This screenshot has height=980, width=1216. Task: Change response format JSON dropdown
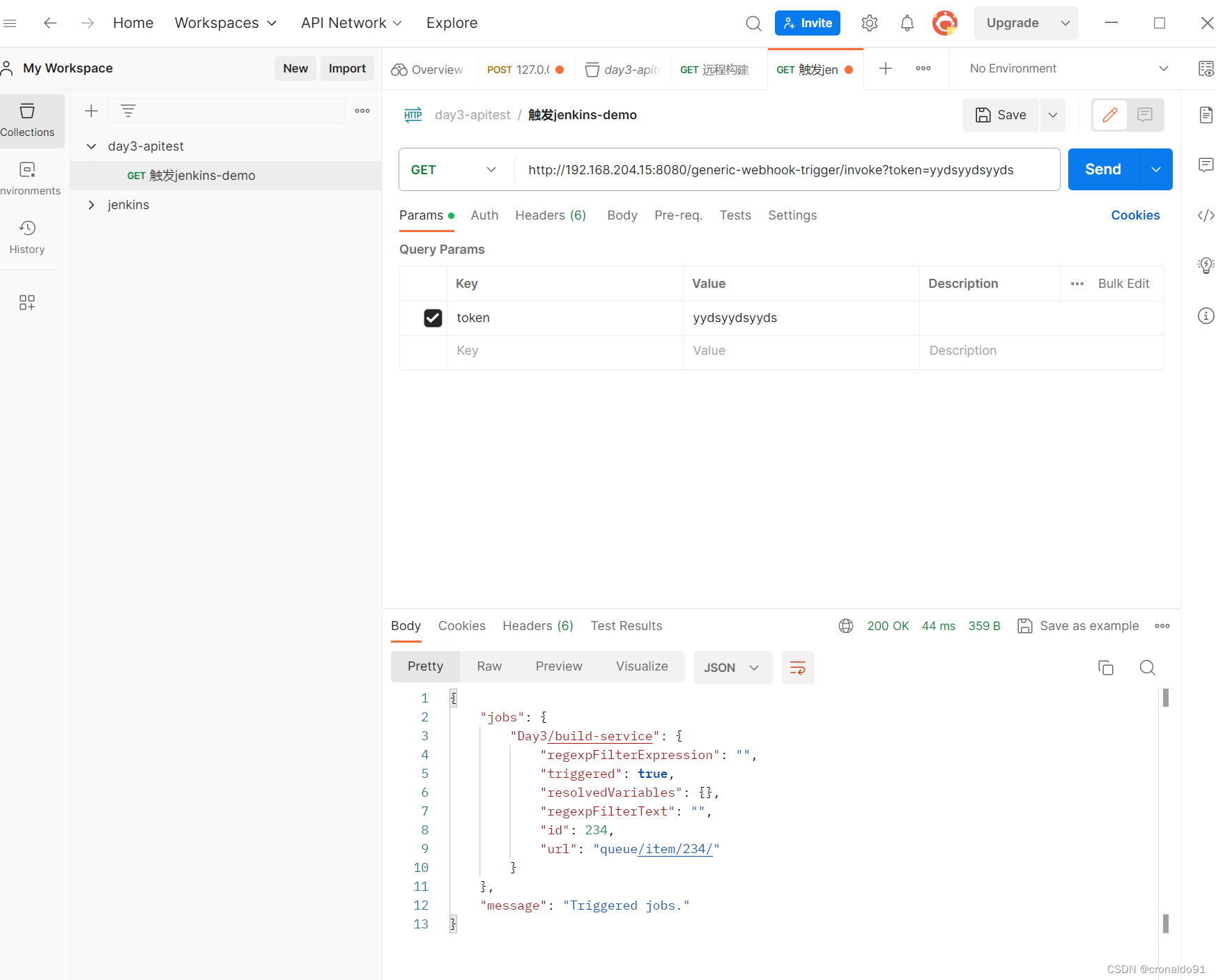[732, 668]
